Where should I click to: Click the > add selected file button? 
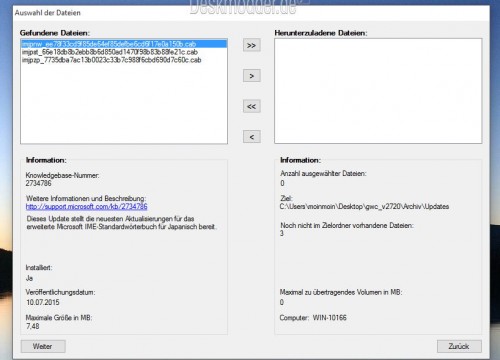click(x=252, y=76)
